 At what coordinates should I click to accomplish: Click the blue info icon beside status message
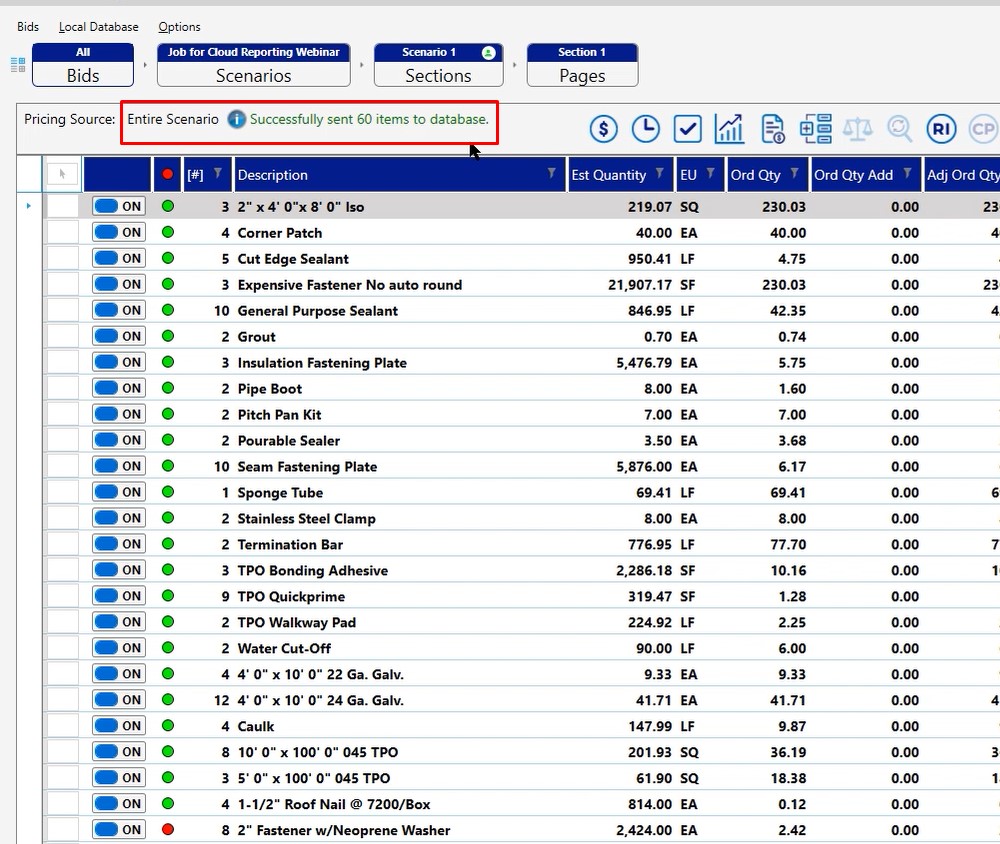pyautogui.click(x=236, y=119)
